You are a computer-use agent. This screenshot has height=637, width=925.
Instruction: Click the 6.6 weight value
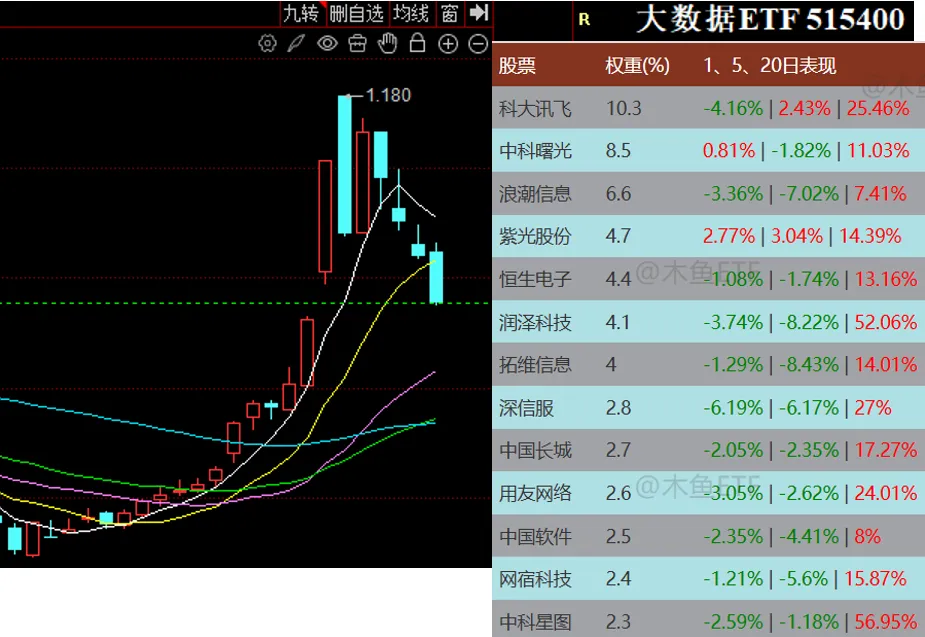coord(618,194)
